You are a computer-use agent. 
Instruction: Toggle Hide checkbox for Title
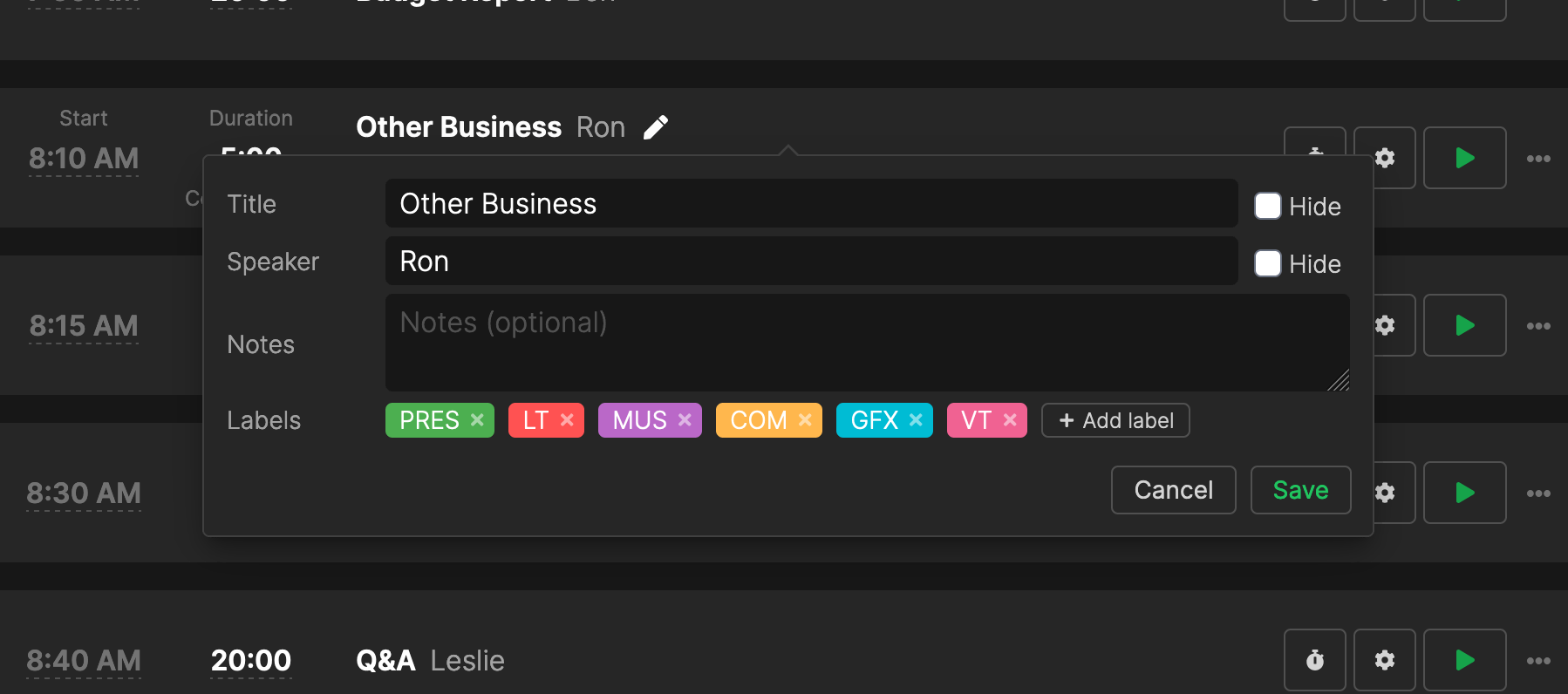point(1267,206)
